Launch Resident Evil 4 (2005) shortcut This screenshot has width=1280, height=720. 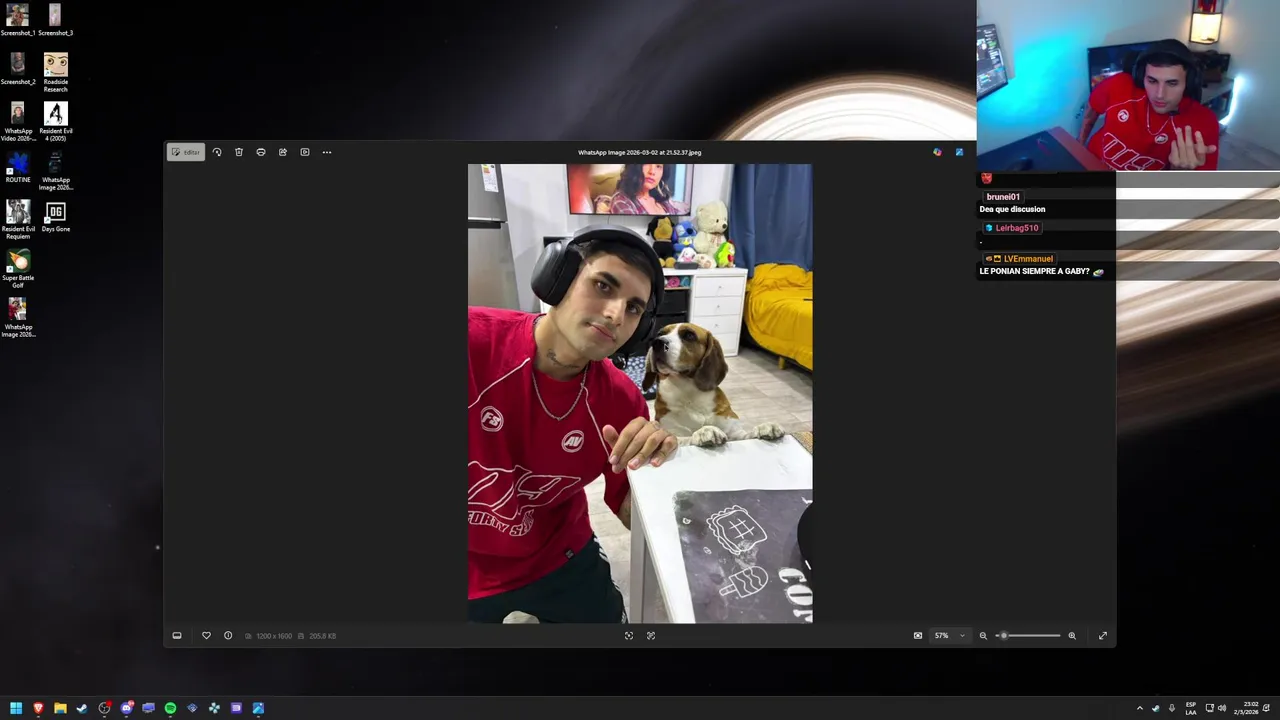pyautogui.click(x=55, y=121)
